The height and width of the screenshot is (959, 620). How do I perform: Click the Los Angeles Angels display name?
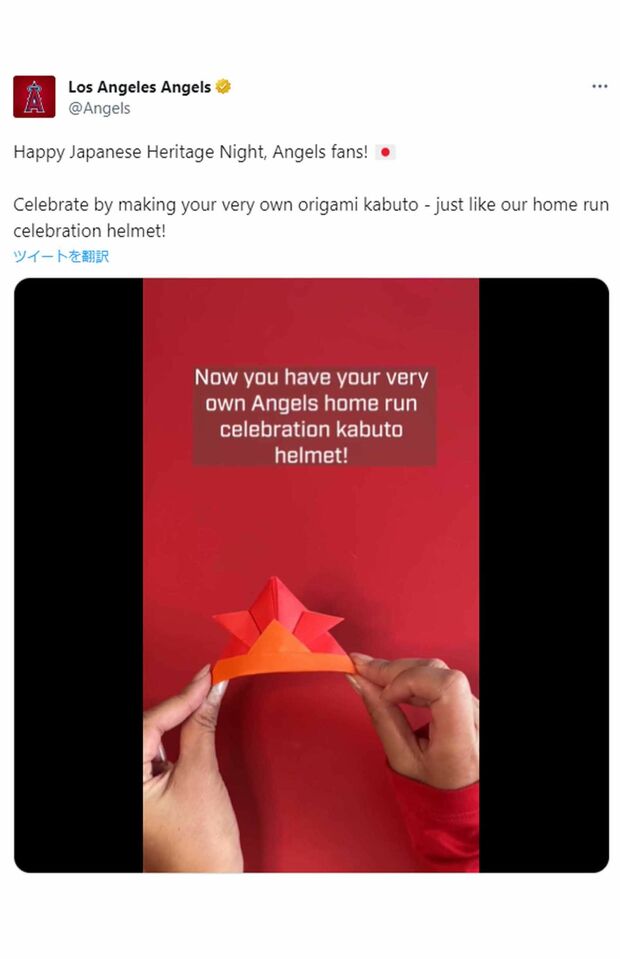coord(139,87)
